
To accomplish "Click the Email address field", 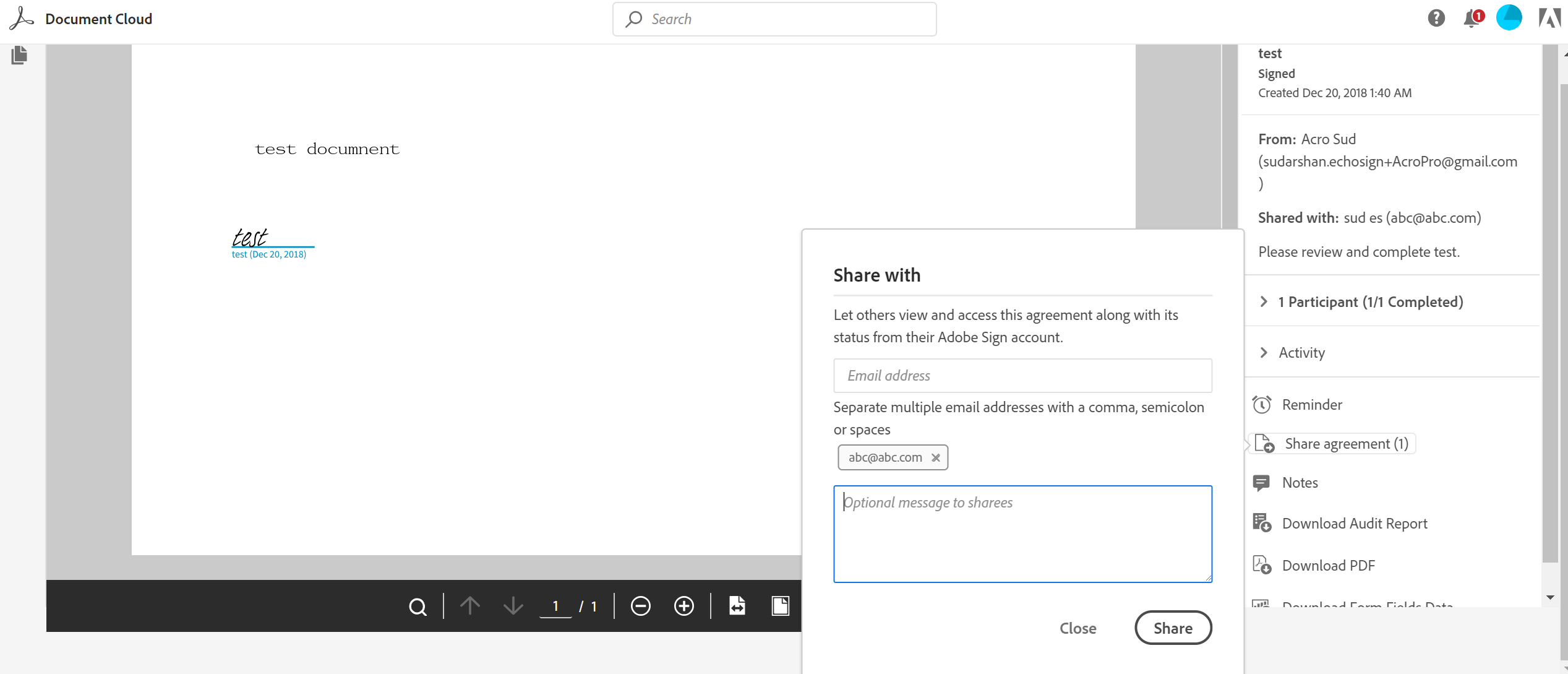I will (x=1022, y=376).
